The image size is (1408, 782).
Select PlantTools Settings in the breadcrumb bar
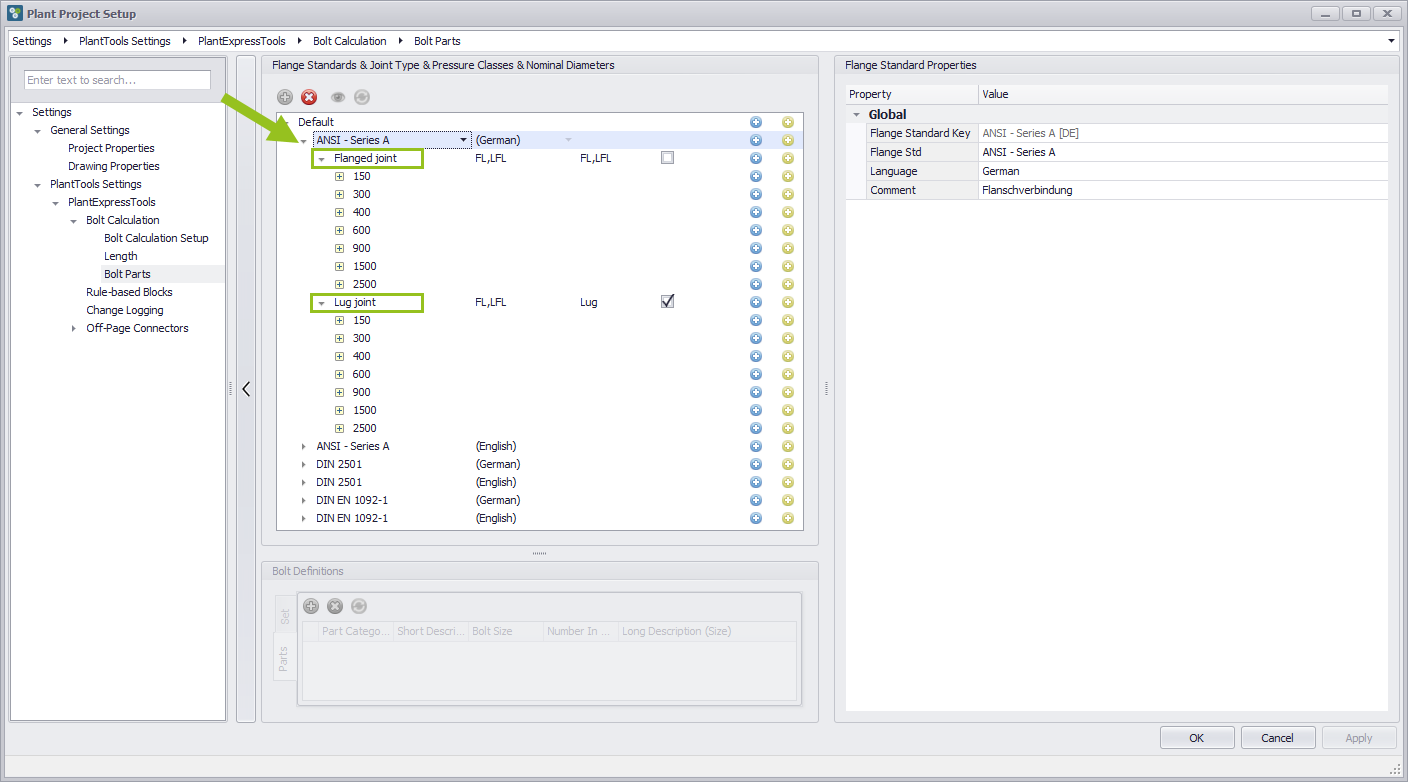tap(125, 41)
